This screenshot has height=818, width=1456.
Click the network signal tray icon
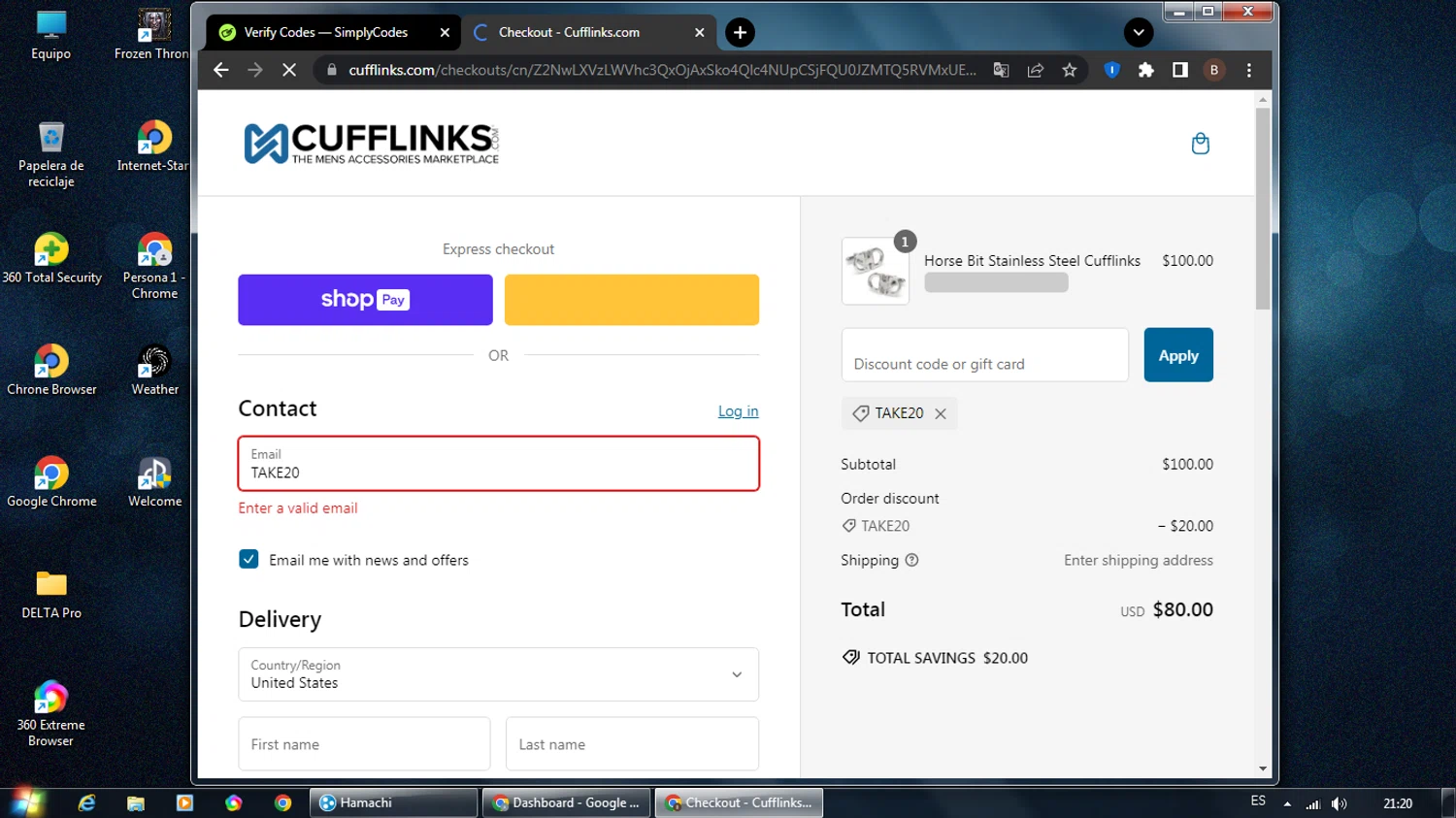pos(1313,803)
